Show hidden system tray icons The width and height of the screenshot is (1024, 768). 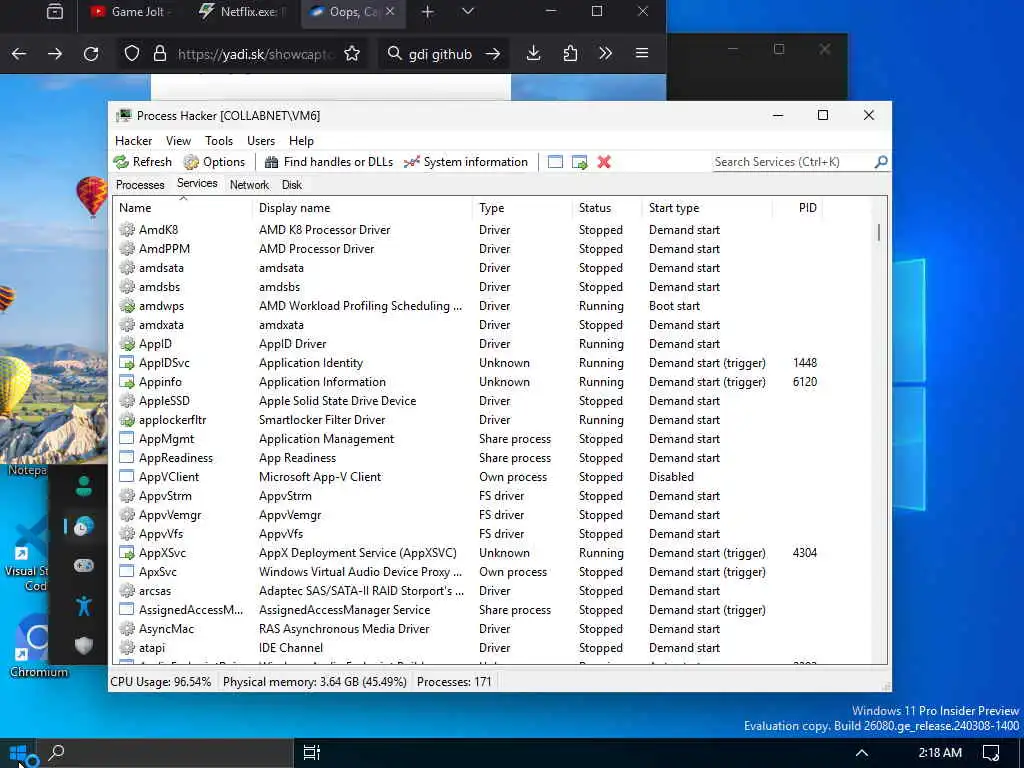(862, 753)
